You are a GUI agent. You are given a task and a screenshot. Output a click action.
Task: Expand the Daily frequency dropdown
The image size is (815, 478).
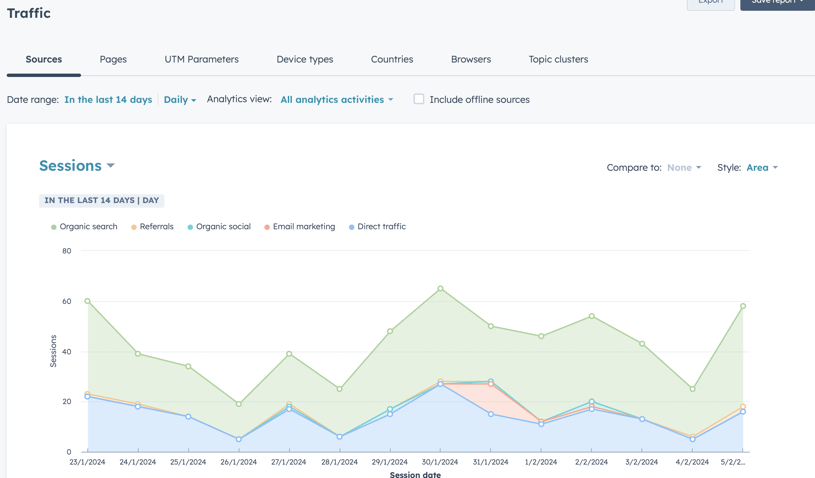coord(180,99)
